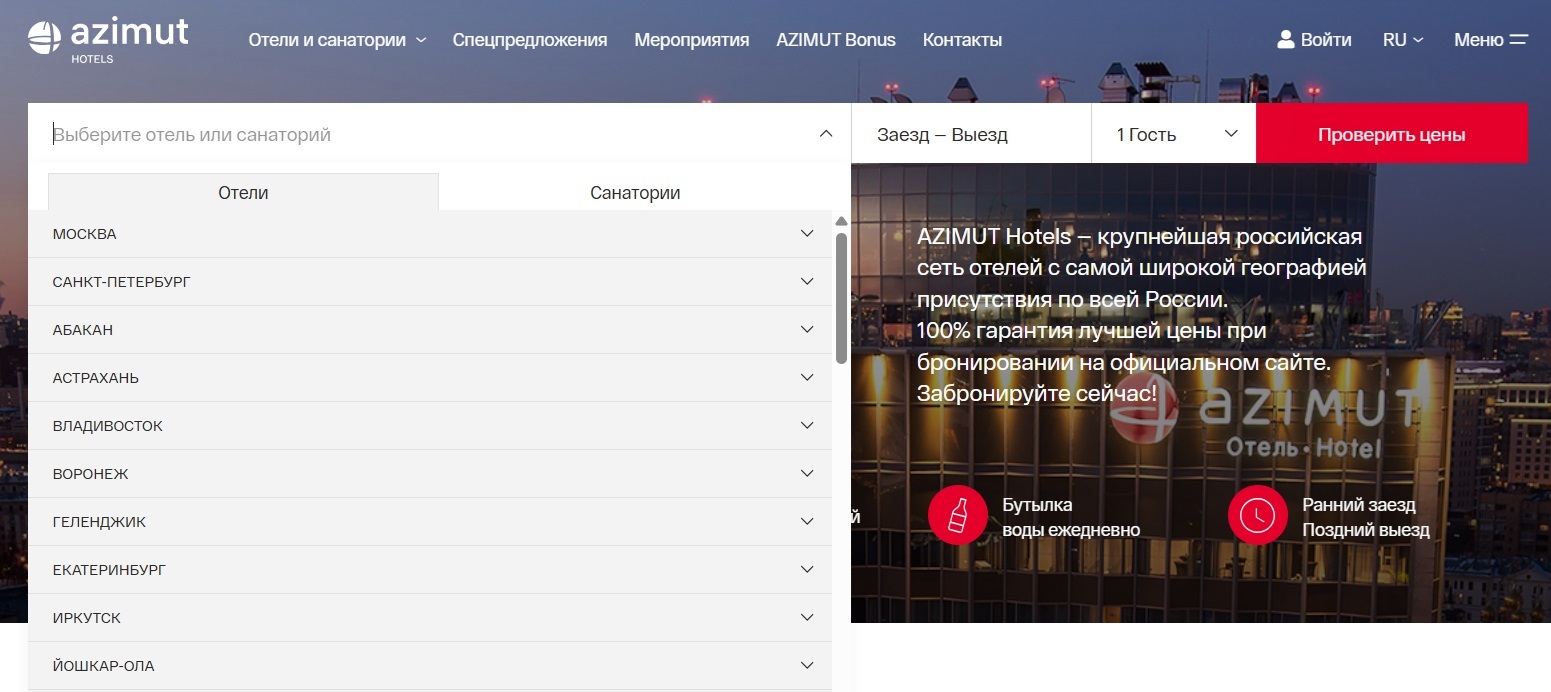The width and height of the screenshot is (1551, 692).
Task: Expand the ЙОШКАР-ОЛА city row
Action: pyautogui.click(x=430, y=666)
